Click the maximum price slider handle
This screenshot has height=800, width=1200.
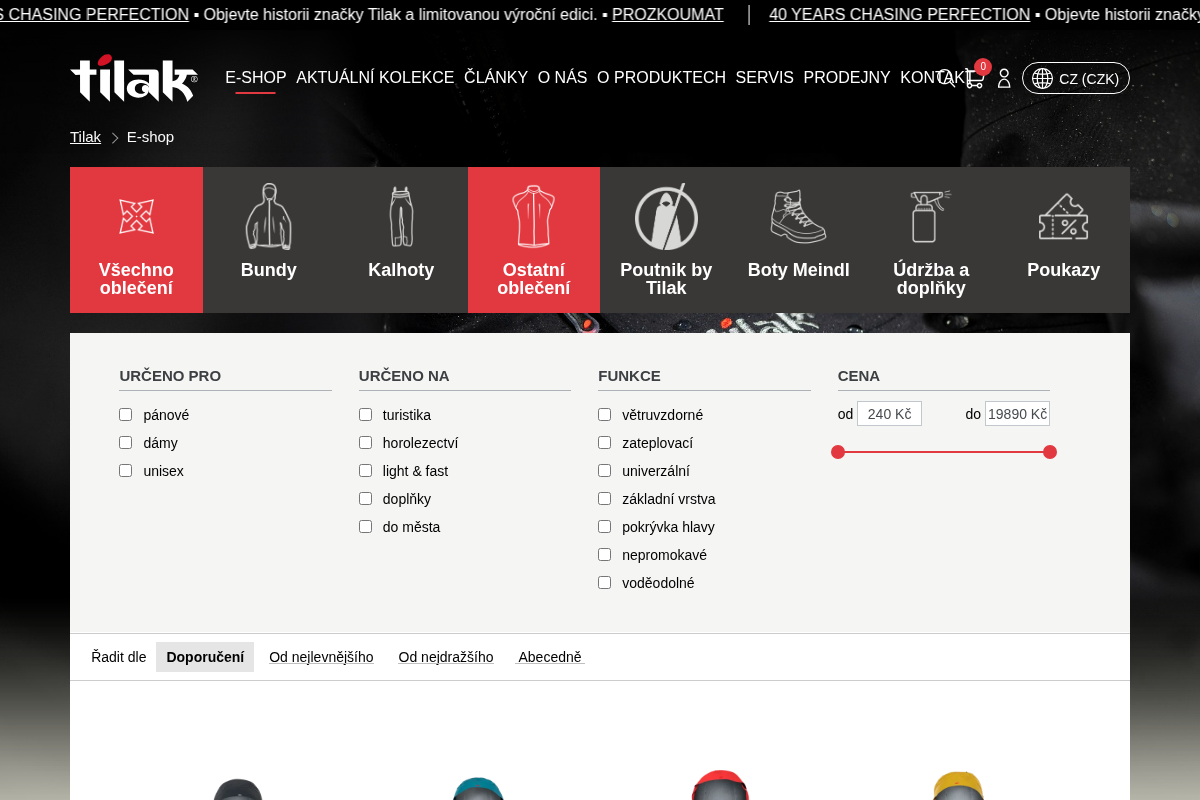pyautogui.click(x=1050, y=452)
